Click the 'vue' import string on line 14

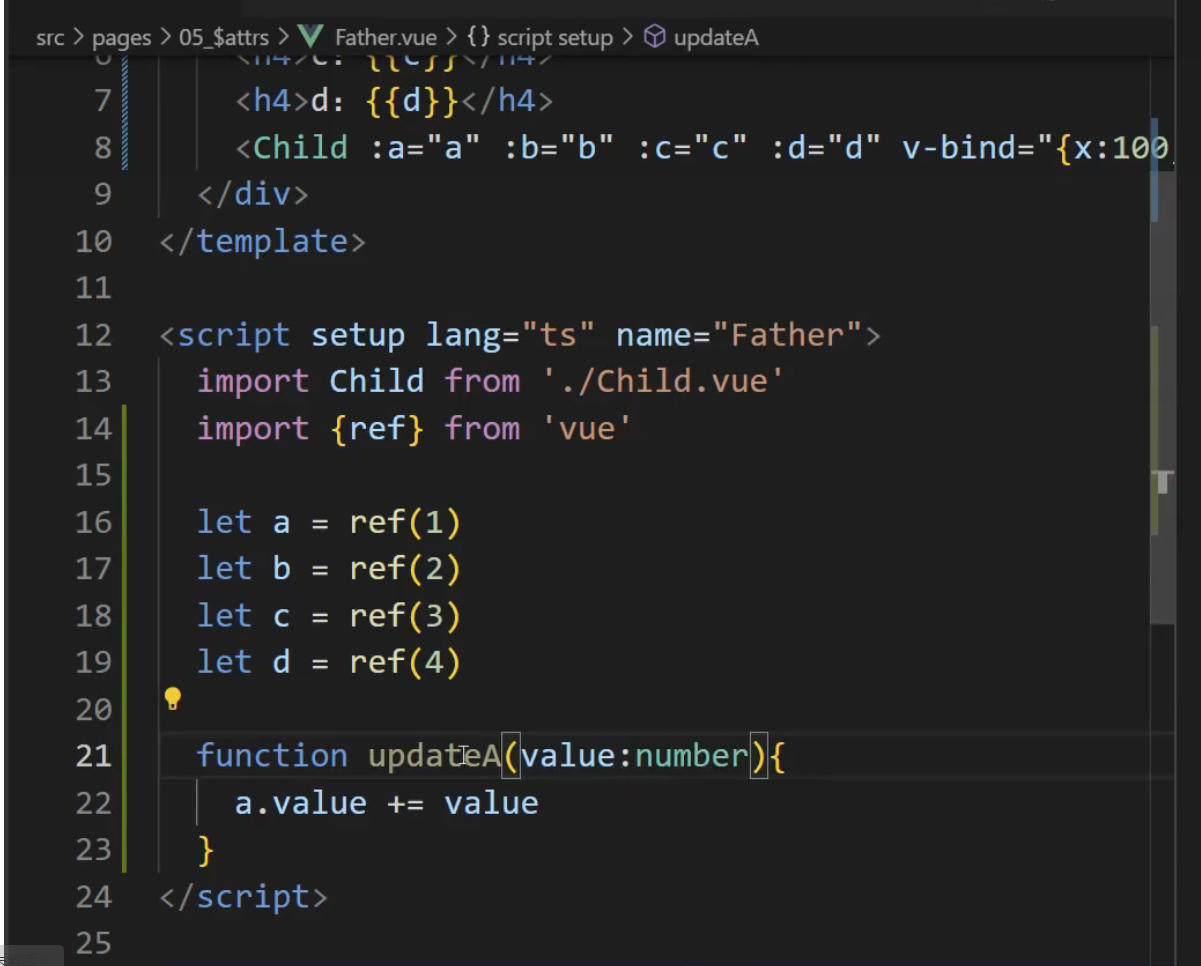point(586,429)
